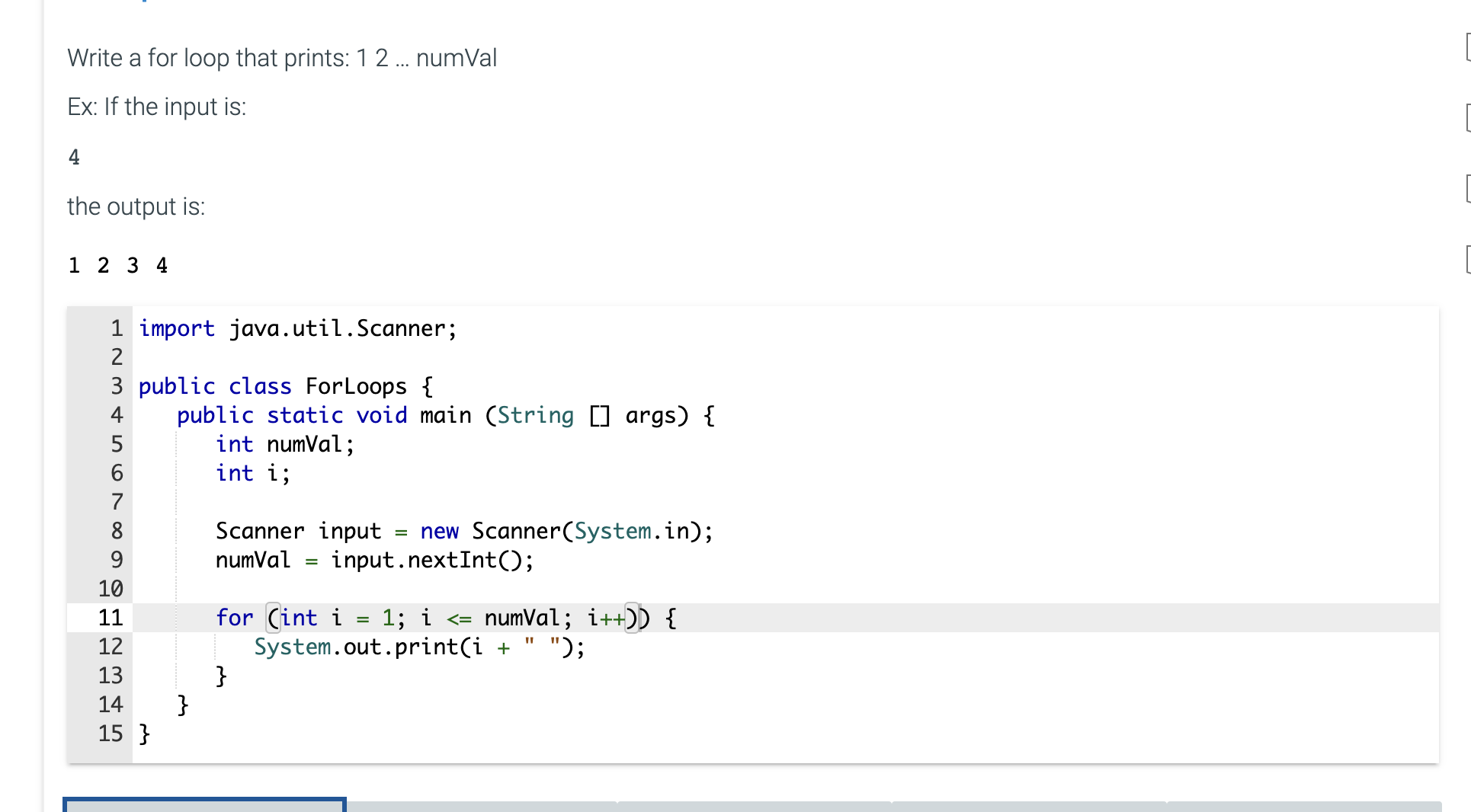This screenshot has height=812, width=1471.
Task: Click the blue outlined button below the editor
Action: 204,806
